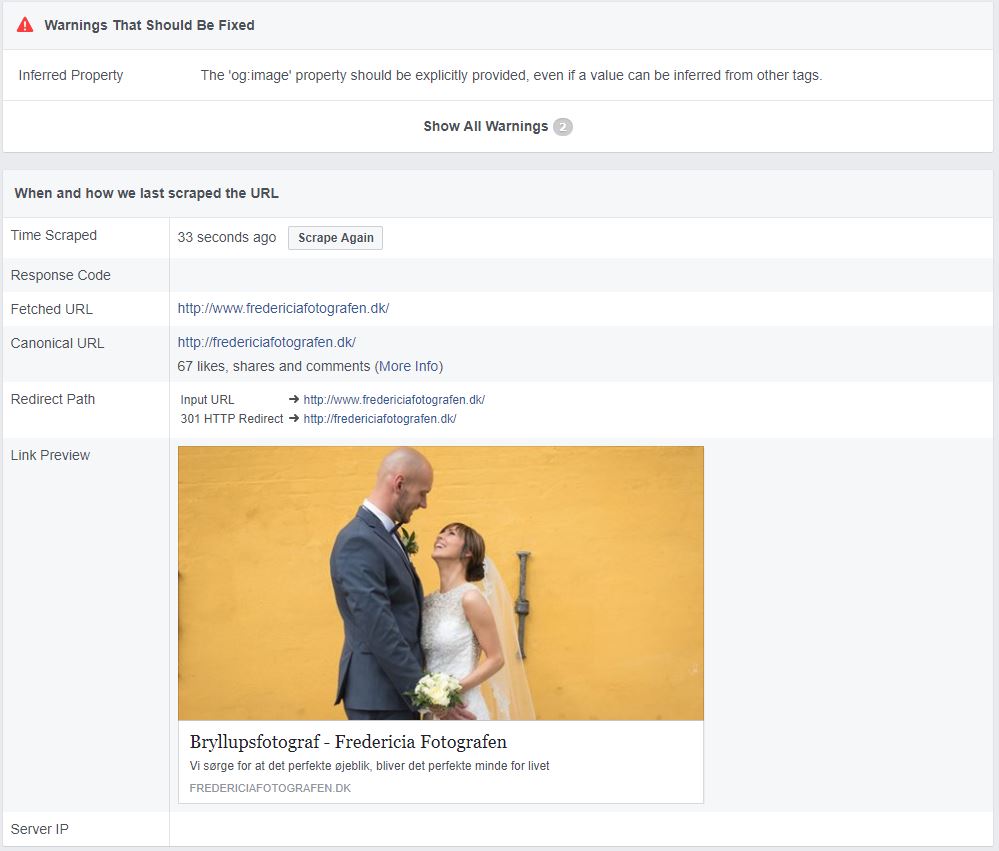999x851 pixels.
Task: Click the Server IP row label
Action: coord(40,829)
